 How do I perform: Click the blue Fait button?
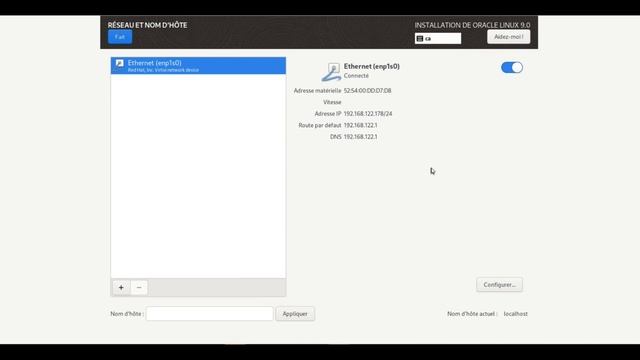tap(120, 37)
